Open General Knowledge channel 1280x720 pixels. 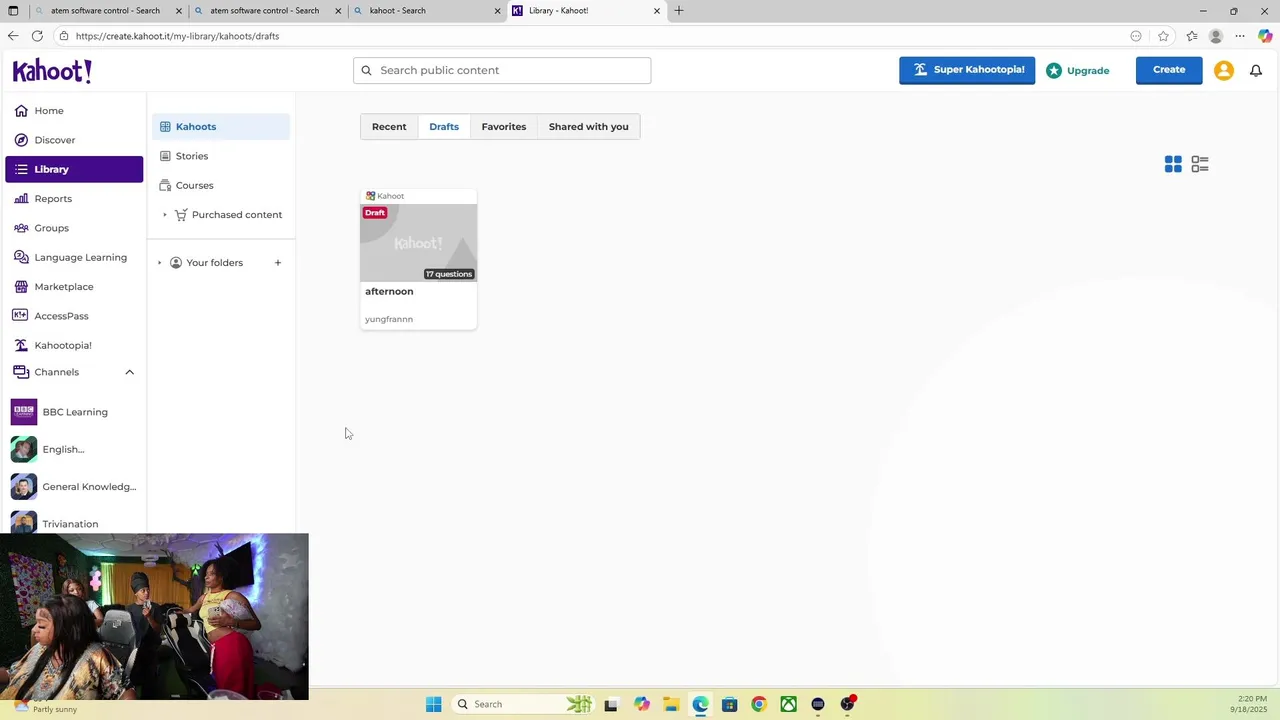click(74, 487)
